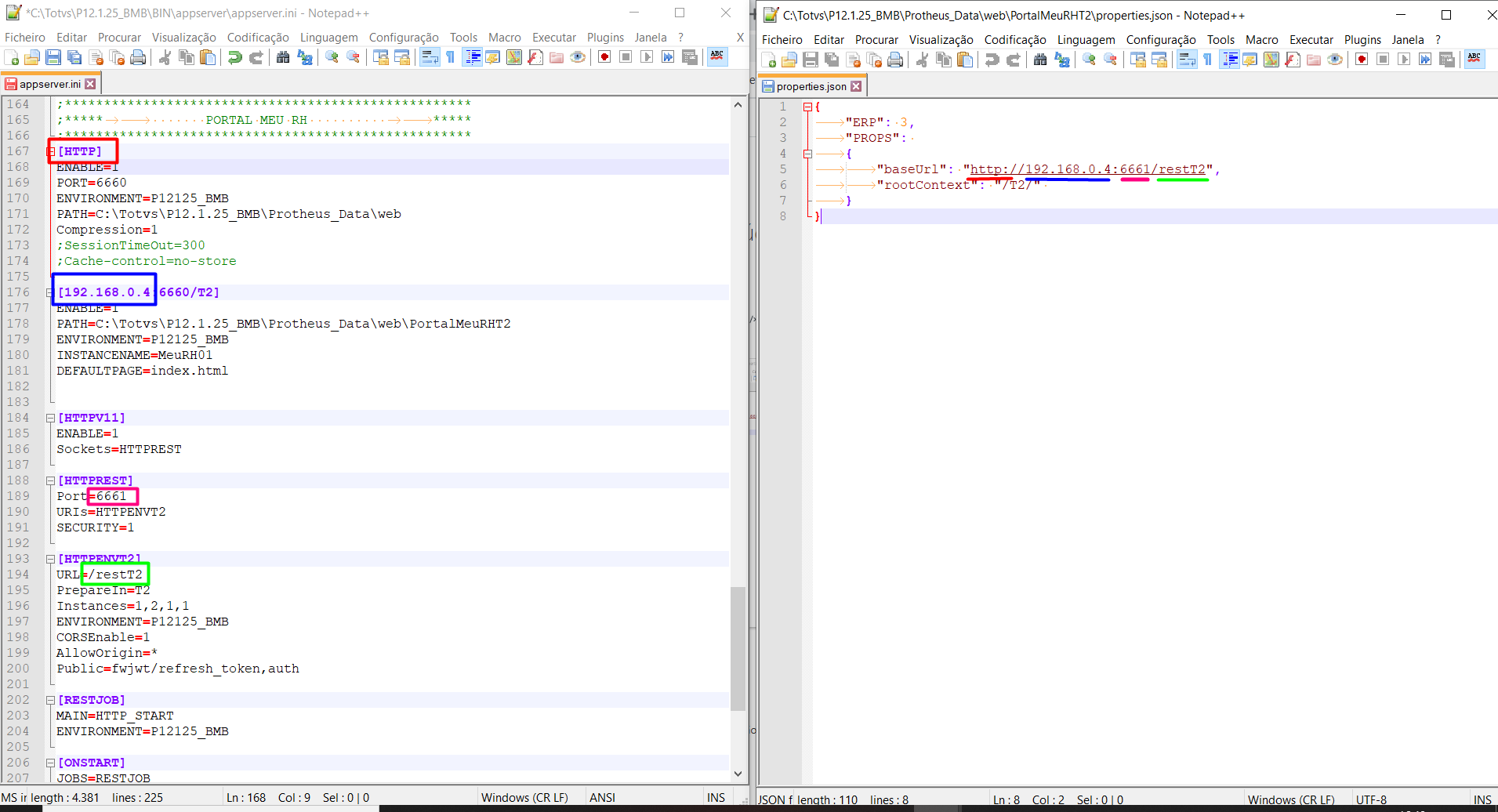The width and height of the screenshot is (1498, 812).
Task: Close the properties.json tab
Action: (856, 86)
